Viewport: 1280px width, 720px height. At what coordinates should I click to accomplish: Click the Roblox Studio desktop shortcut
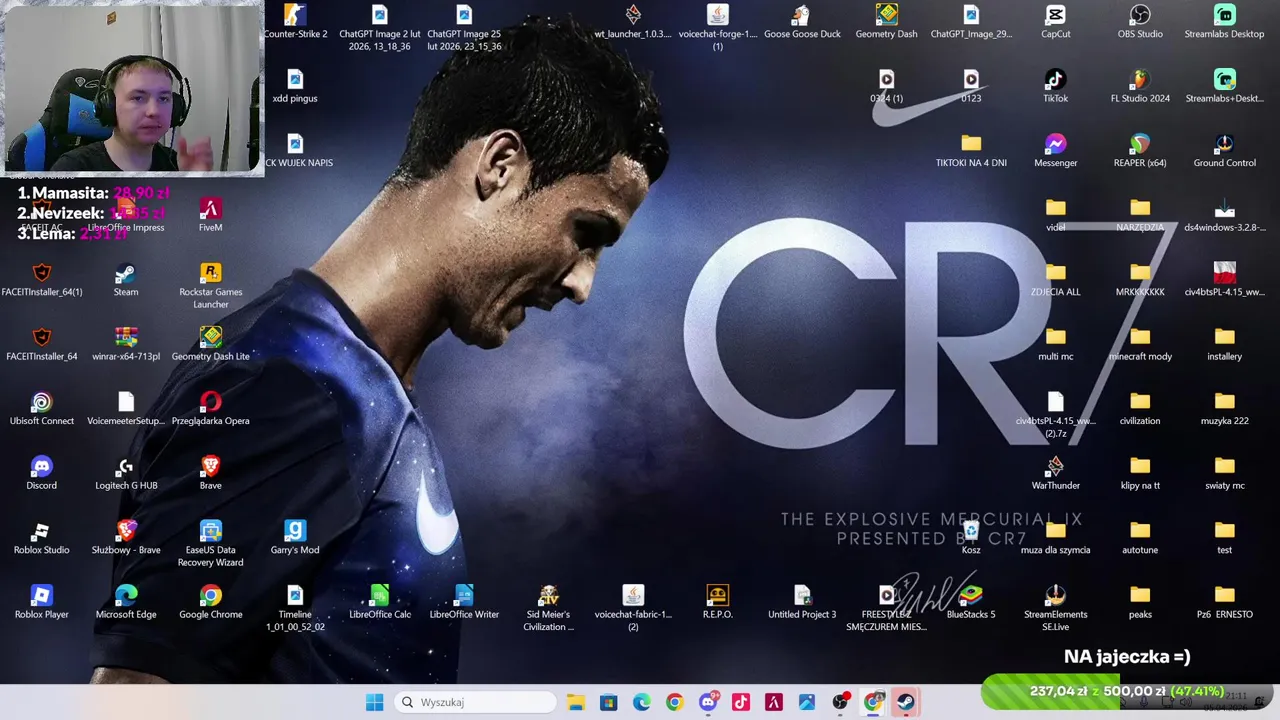(x=42, y=537)
